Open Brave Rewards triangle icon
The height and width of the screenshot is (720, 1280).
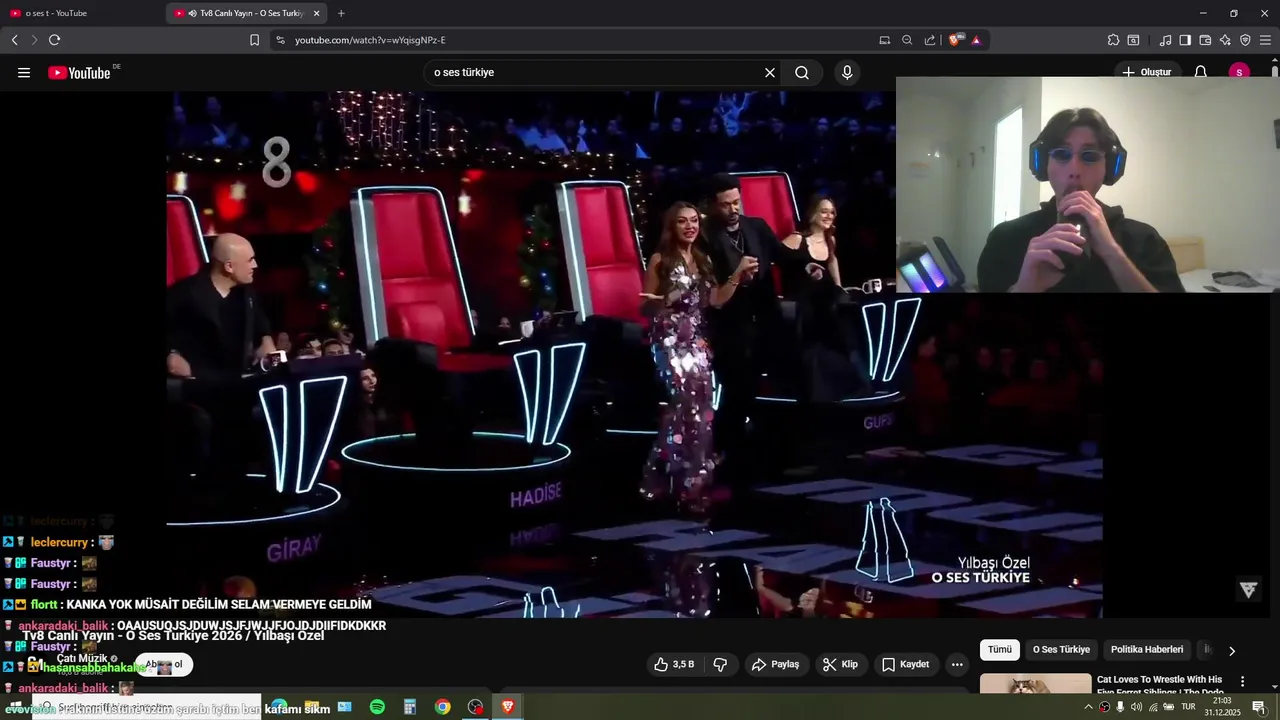click(976, 40)
